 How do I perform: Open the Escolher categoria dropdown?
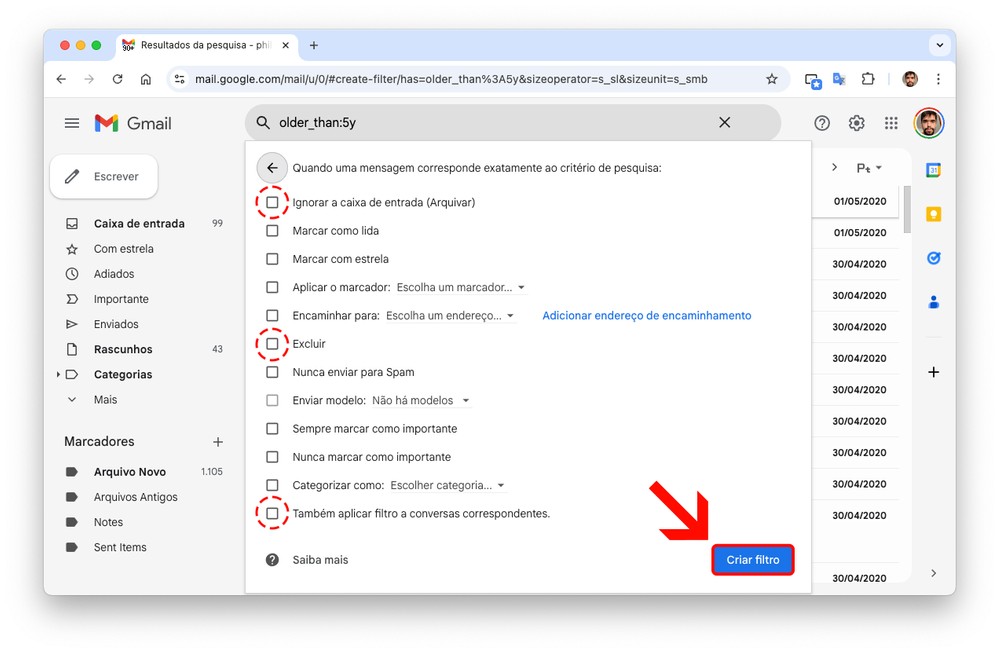[x=448, y=485]
